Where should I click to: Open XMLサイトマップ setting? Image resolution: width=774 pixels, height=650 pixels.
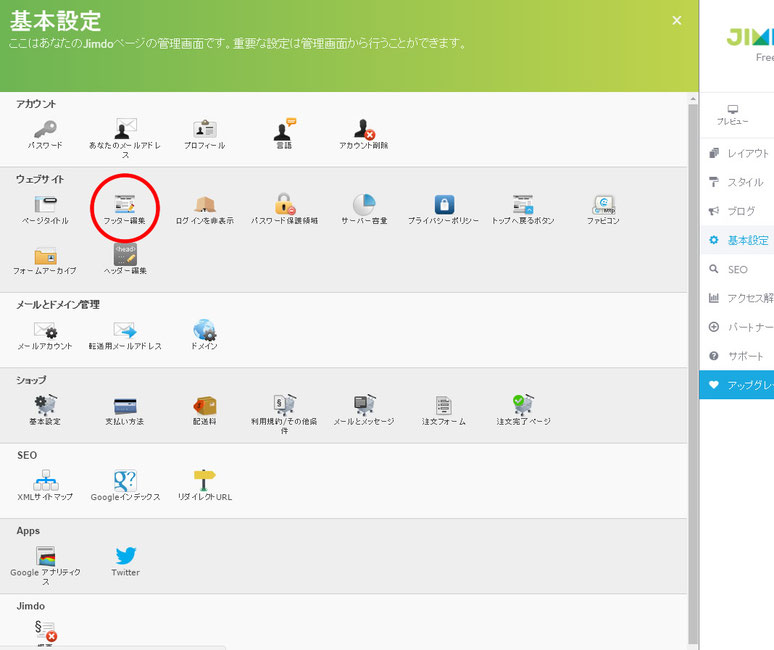coord(45,480)
